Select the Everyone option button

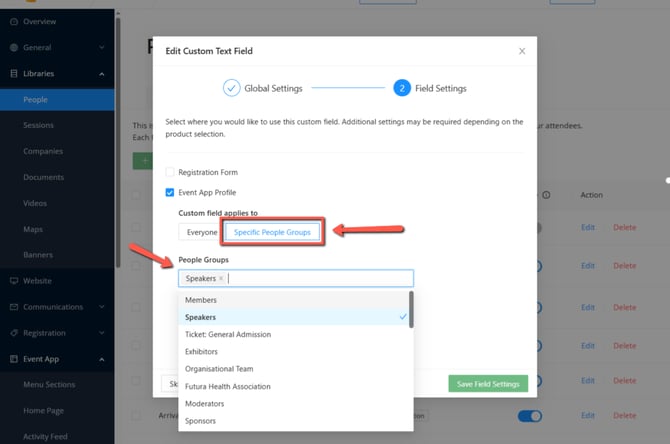pos(200,232)
